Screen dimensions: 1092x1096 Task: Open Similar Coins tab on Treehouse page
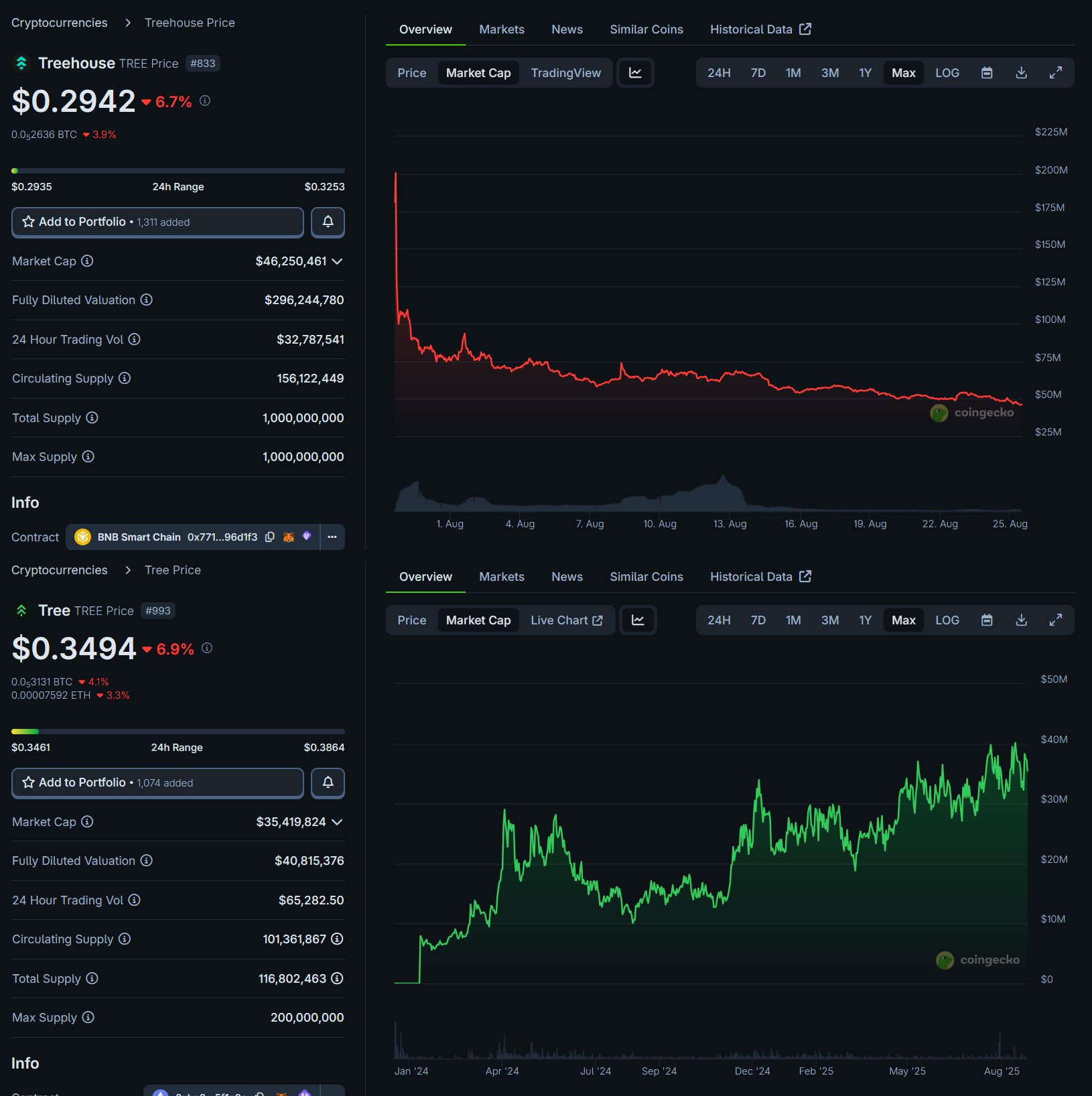click(646, 29)
